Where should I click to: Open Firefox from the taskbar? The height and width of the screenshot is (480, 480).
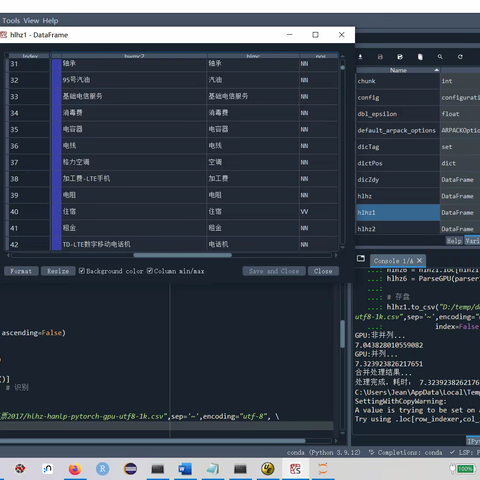pos(75,469)
